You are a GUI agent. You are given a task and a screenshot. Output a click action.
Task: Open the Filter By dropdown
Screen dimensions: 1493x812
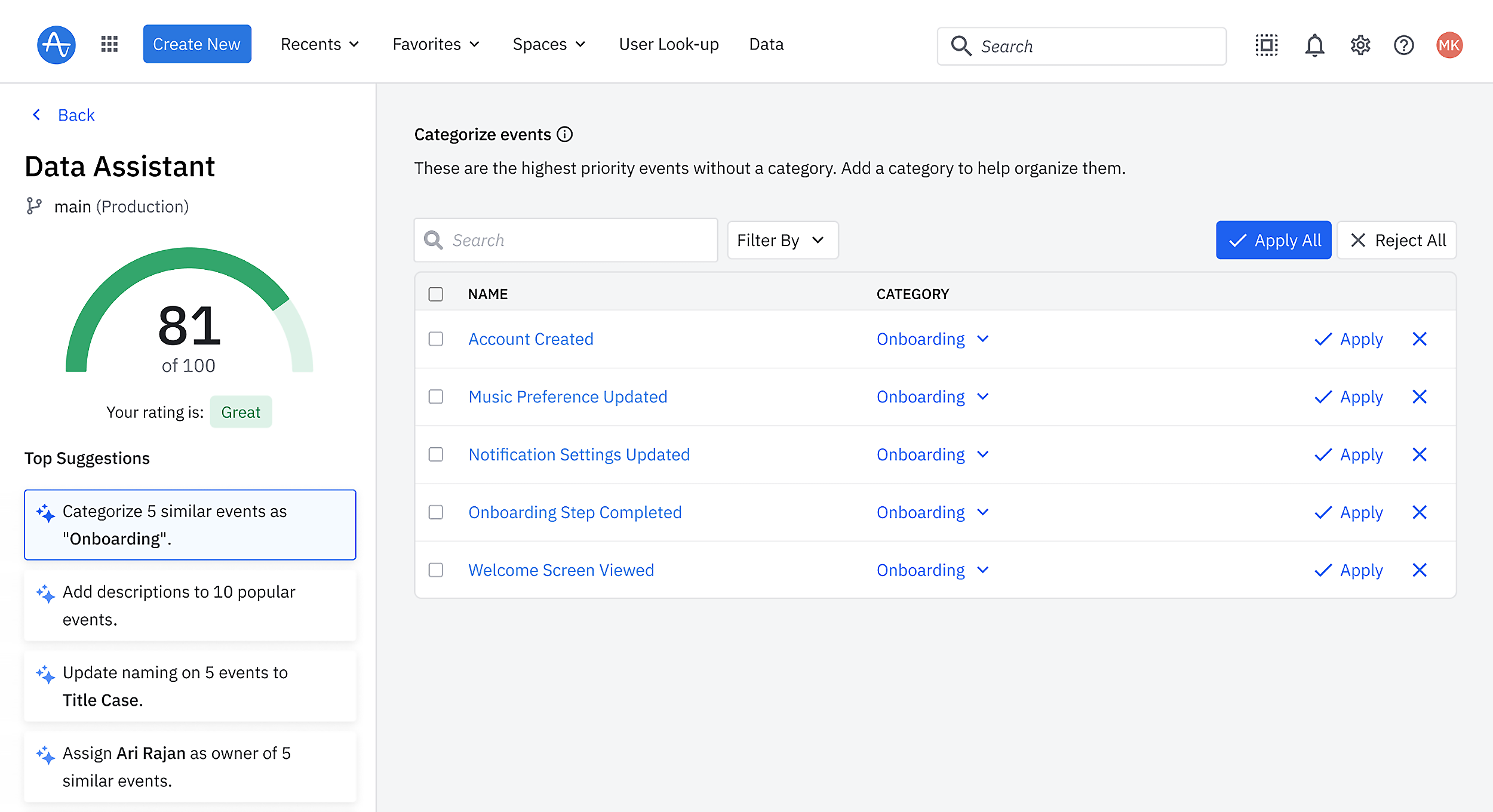tap(782, 240)
